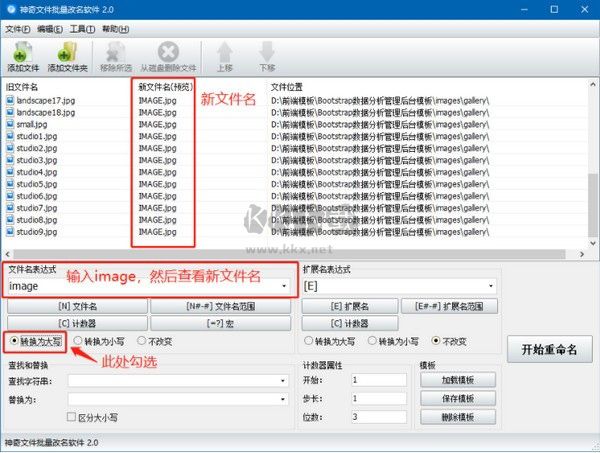Viewport: 600px width, 453px height.
Task: Click the app logo in title bar
Action: [x=11, y=9]
